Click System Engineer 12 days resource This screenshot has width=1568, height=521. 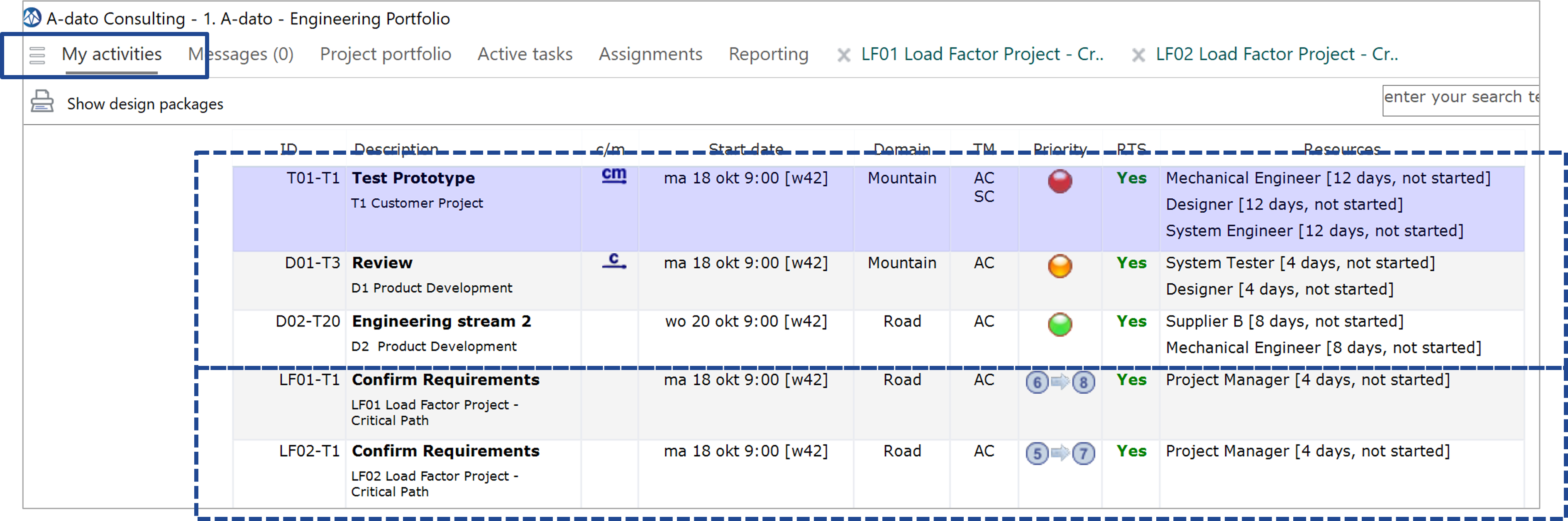(1315, 231)
